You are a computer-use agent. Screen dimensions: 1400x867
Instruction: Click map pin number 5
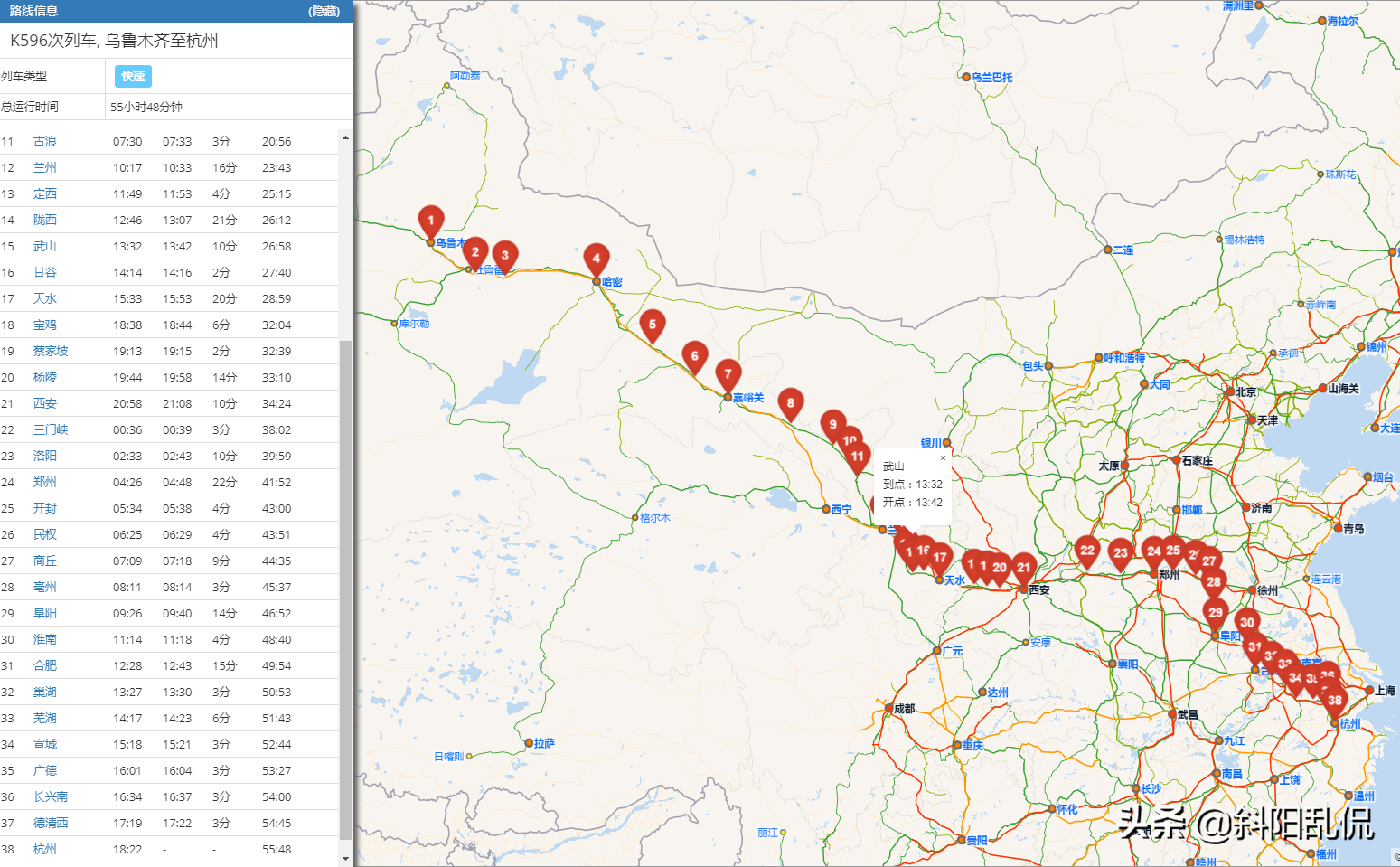(652, 325)
